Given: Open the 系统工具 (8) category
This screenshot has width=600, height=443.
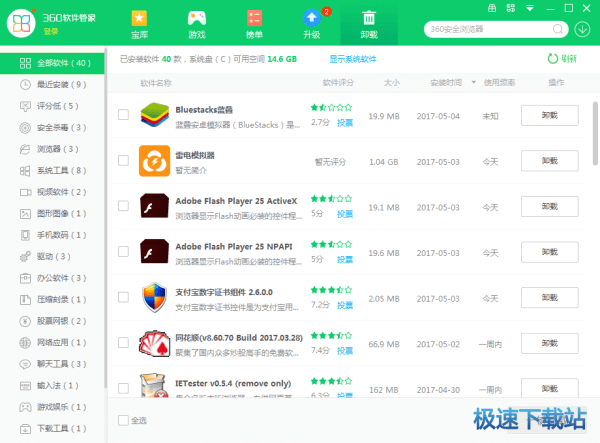Looking at the screenshot, I should (x=52, y=171).
